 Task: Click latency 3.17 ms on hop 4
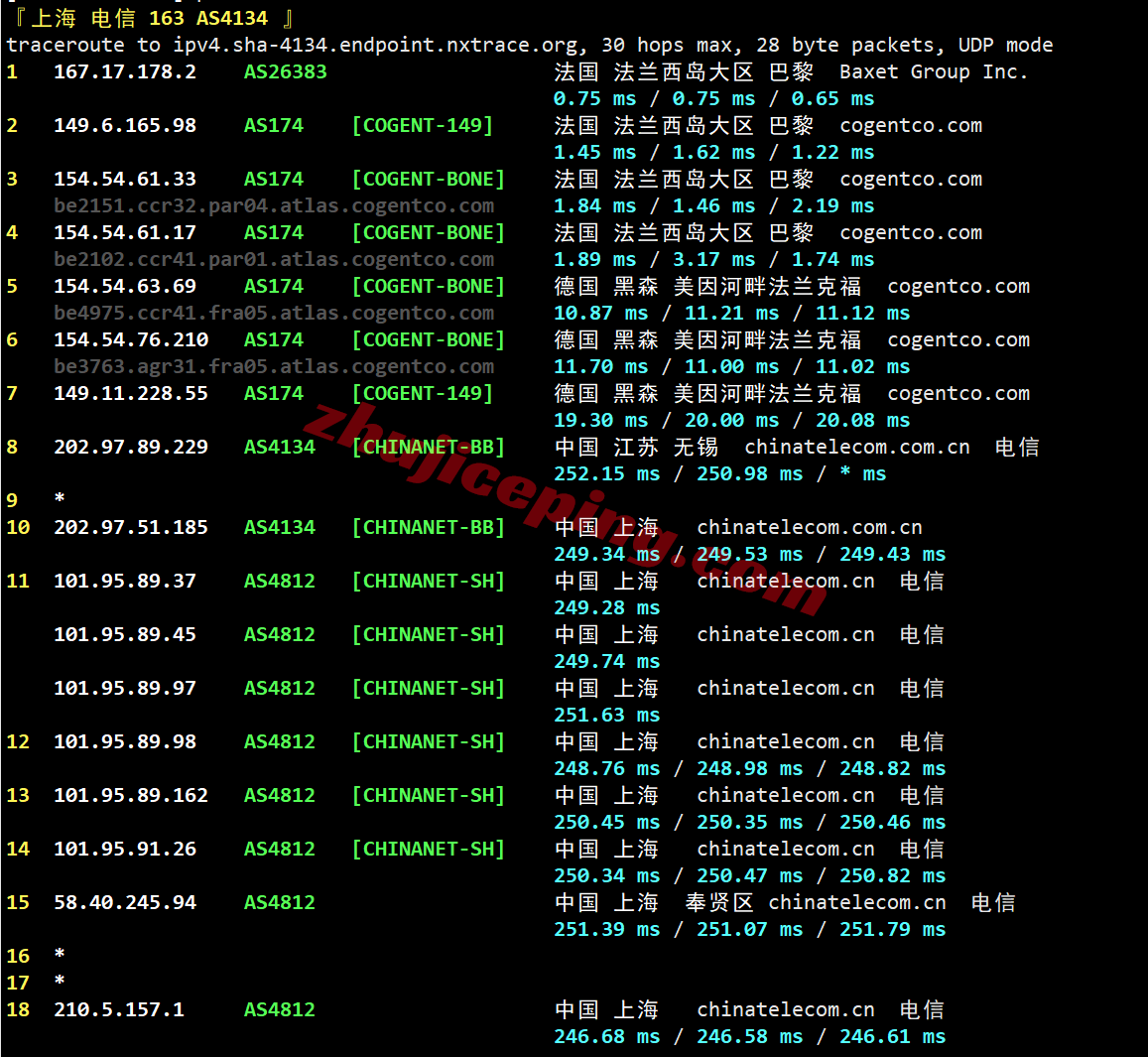click(x=713, y=259)
